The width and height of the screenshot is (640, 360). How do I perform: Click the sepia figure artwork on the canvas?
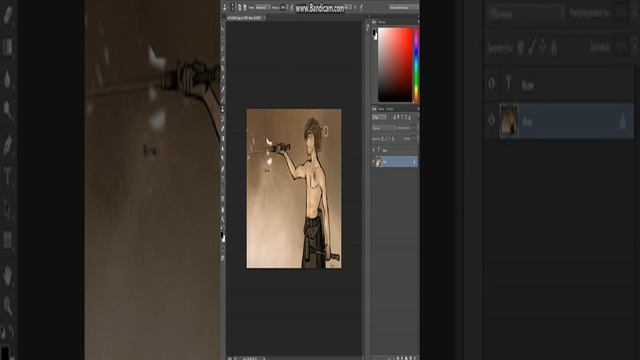click(294, 189)
